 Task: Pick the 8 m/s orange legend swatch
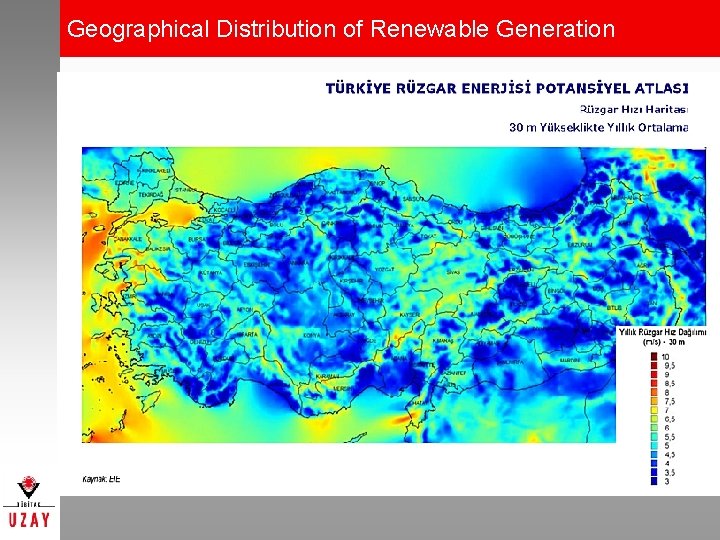coord(654,393)
